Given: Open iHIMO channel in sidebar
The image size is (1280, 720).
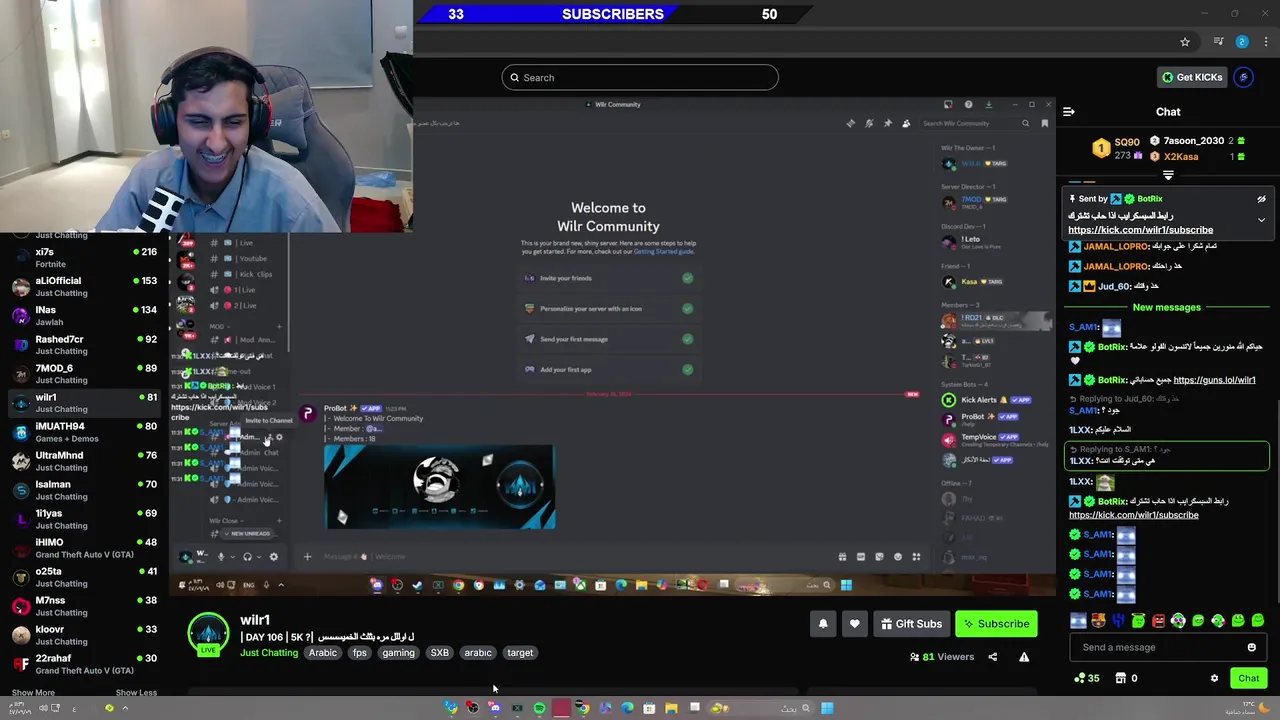Looking at the screenshot, I should 84,547.
